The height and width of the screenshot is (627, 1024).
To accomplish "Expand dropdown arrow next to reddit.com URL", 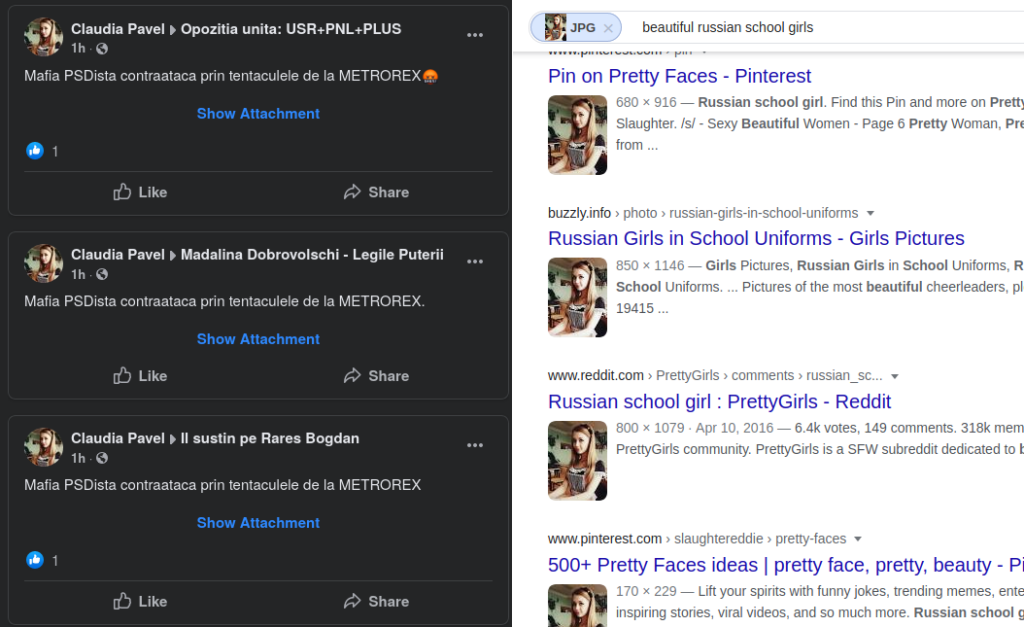I will click(x=895, y=376).
